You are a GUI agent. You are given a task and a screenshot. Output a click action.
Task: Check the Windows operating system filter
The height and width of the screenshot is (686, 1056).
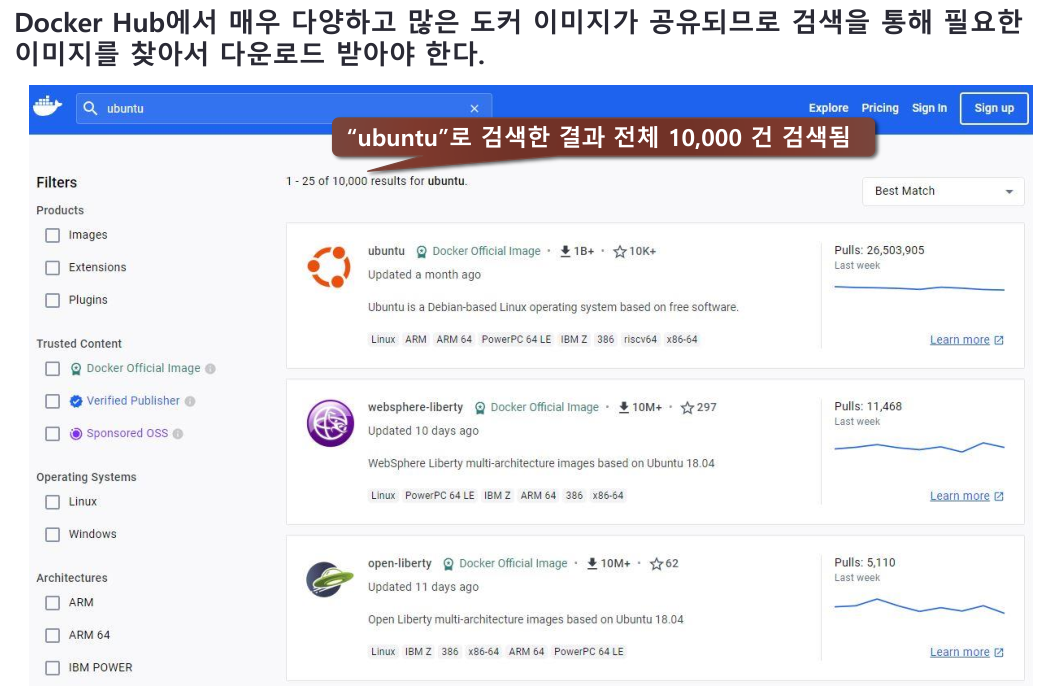click(x=53, y=534)
